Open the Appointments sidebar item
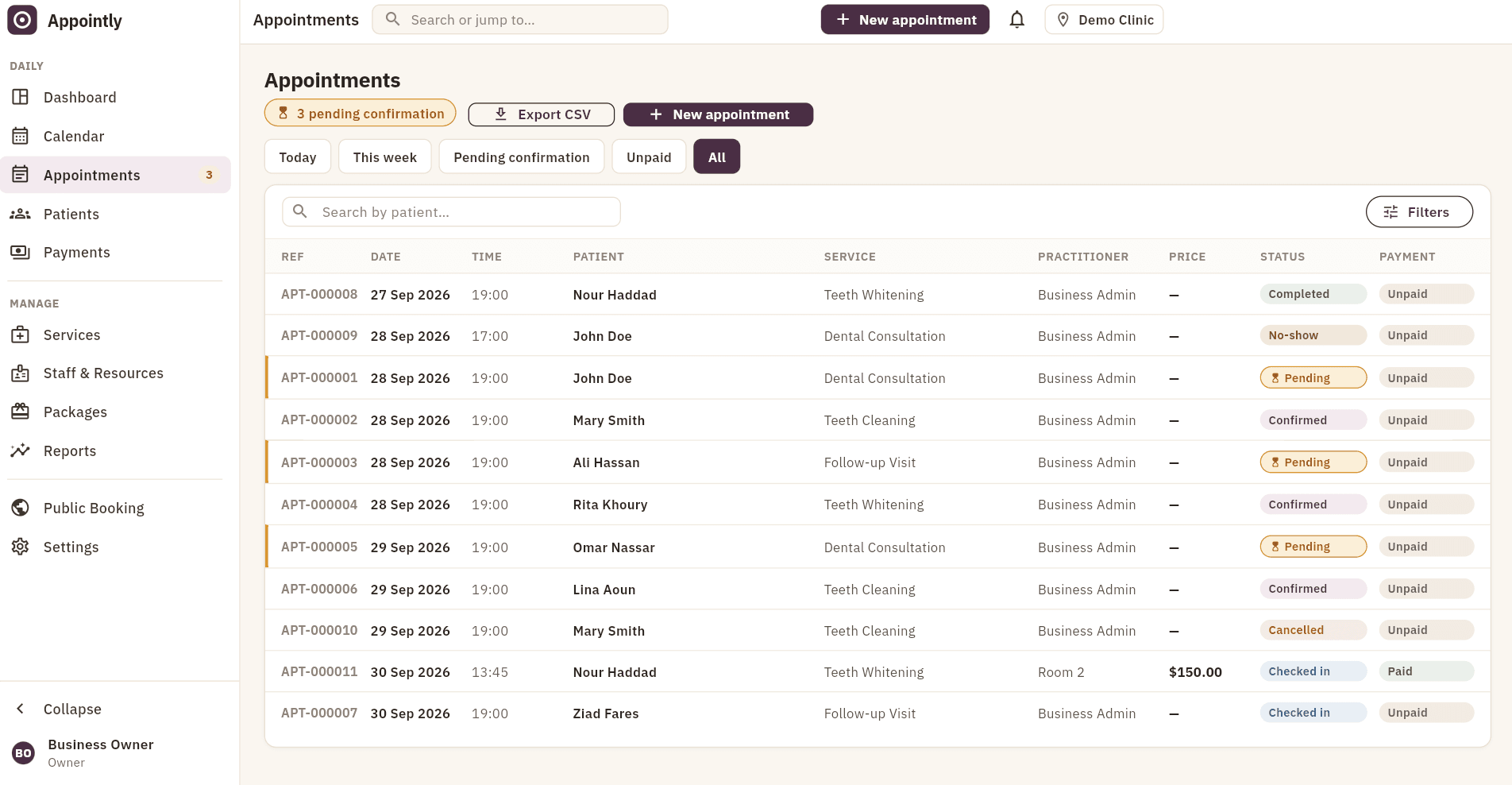 [115, 175]
